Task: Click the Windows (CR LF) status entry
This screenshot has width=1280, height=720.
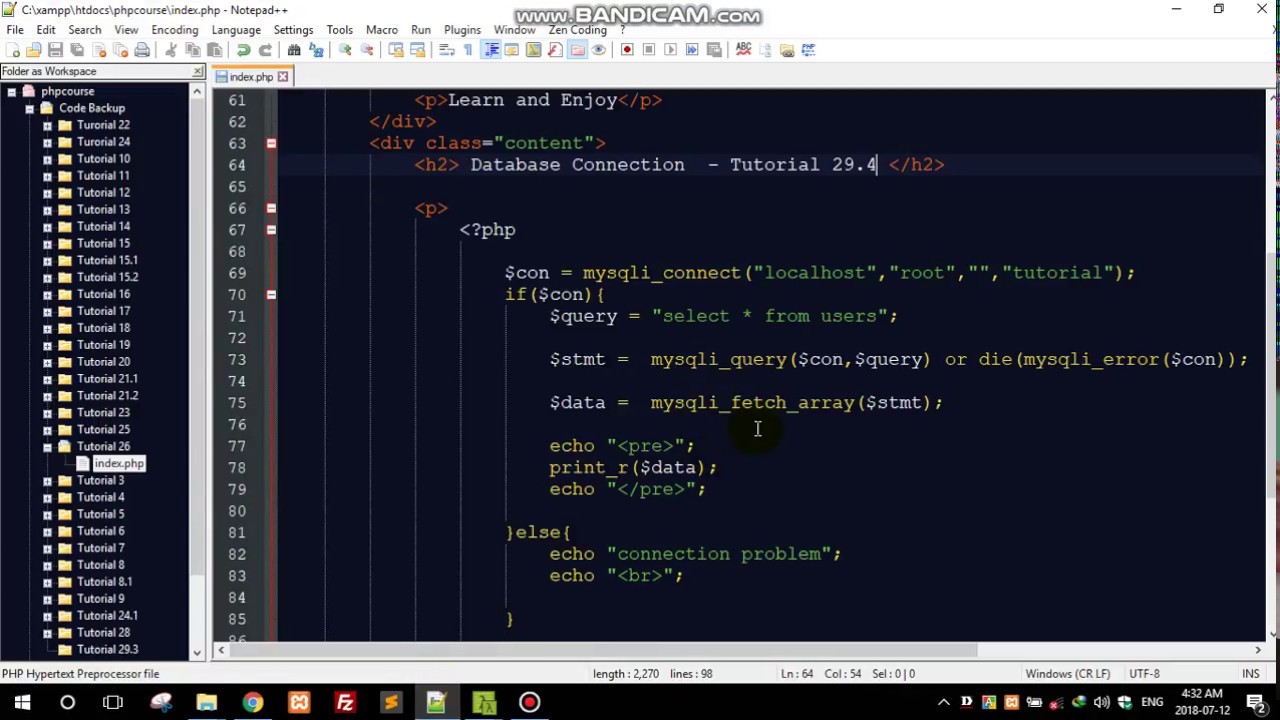Action: (x=1067, y=674)
